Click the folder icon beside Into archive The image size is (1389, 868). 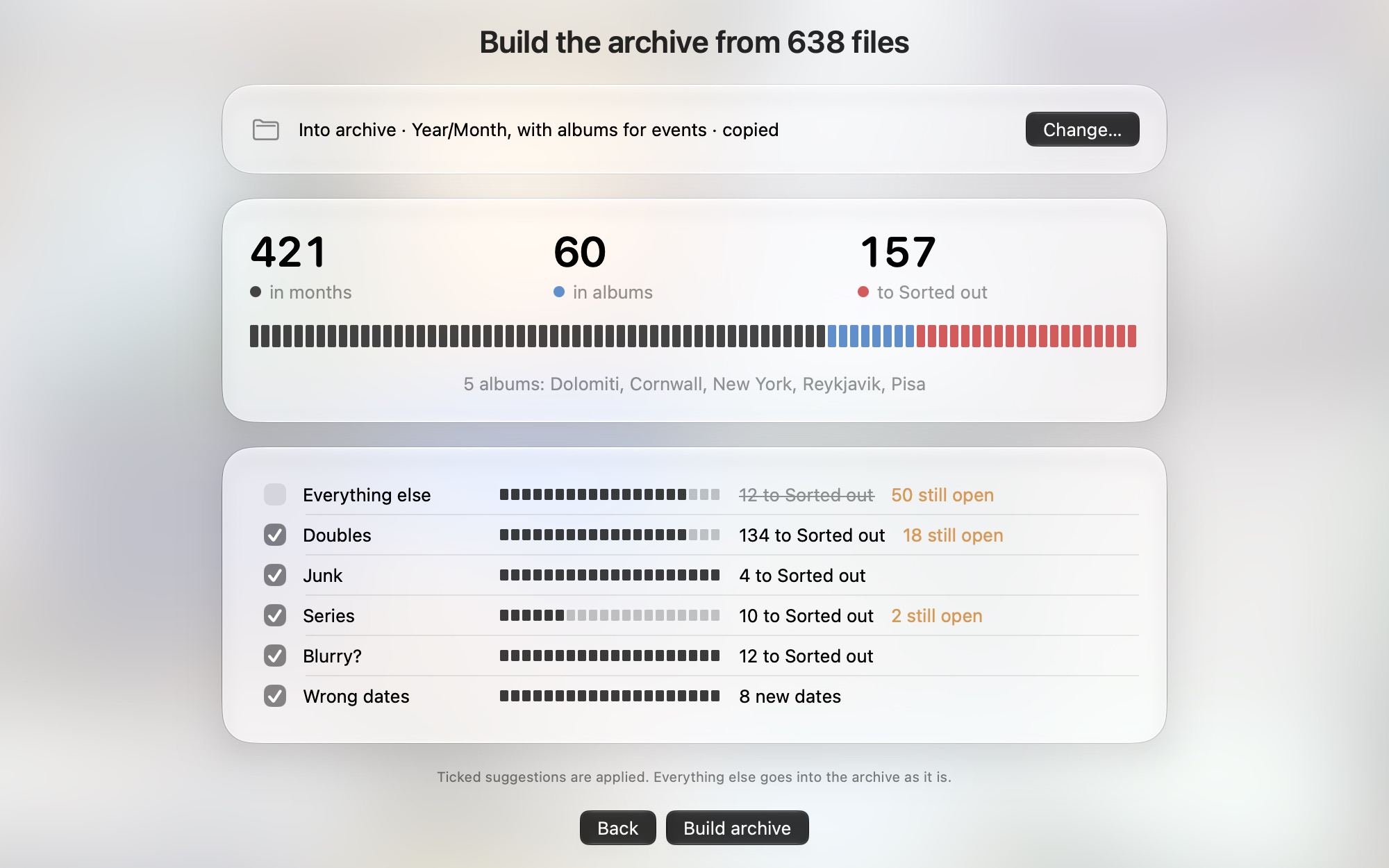pos(265,130)
